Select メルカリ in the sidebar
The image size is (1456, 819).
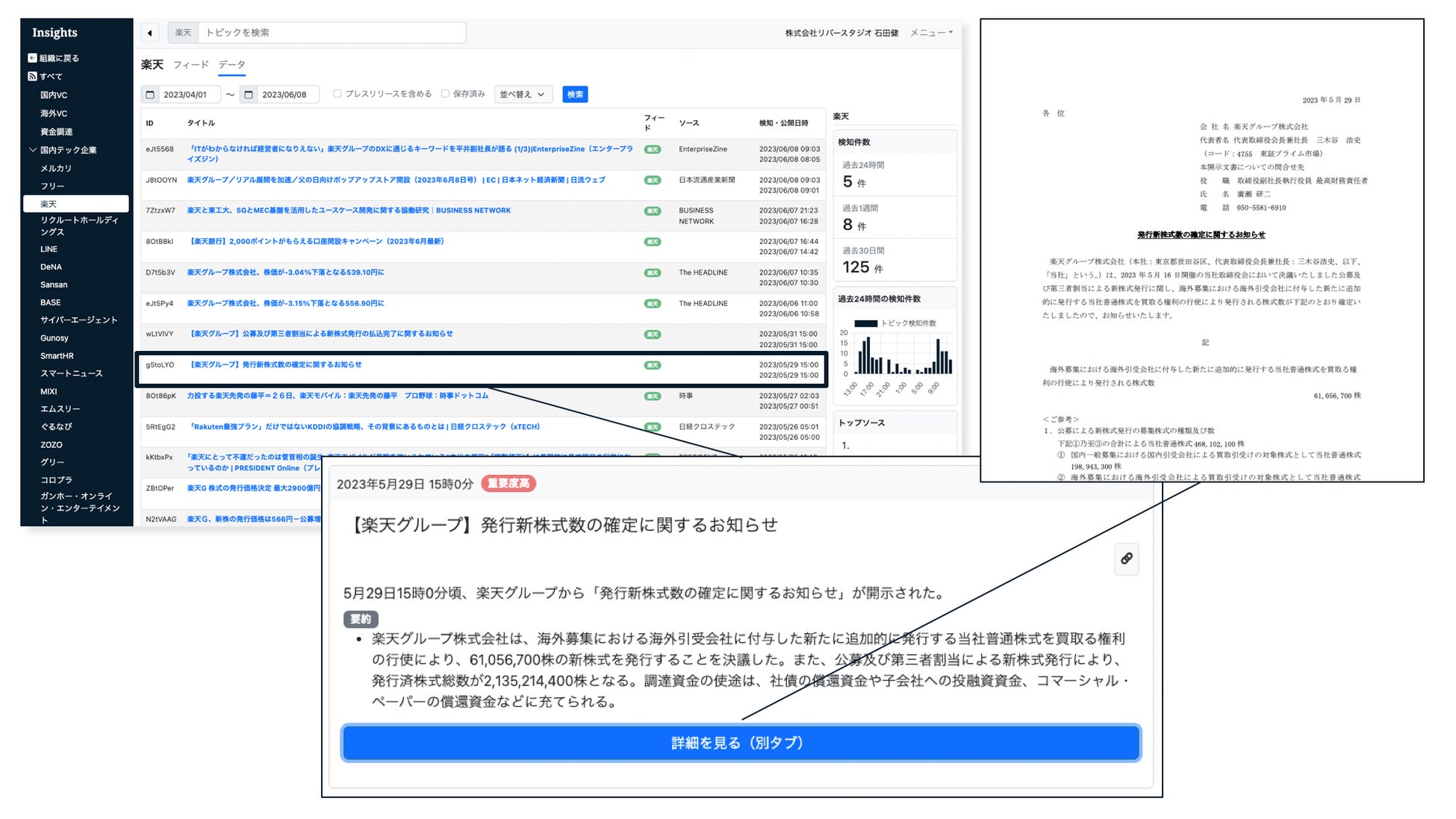pos(56,168)
